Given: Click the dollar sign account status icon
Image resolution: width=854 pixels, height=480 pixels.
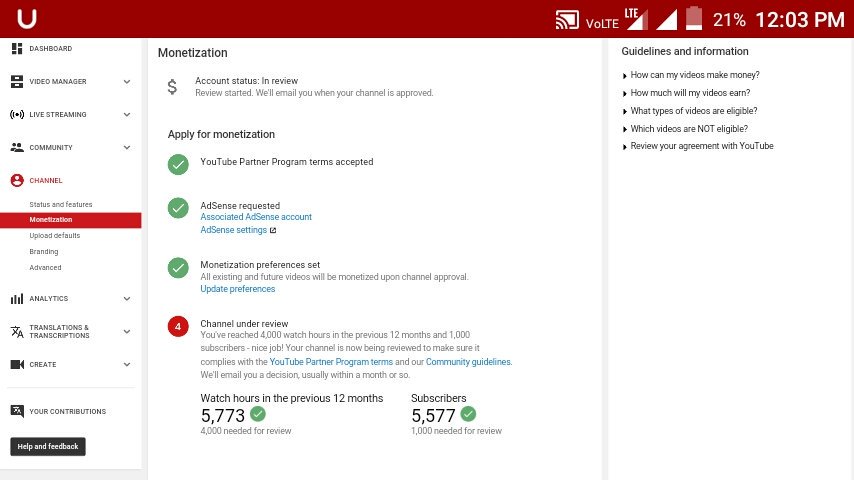Looking at the screenshot, I should coord(172,87).
